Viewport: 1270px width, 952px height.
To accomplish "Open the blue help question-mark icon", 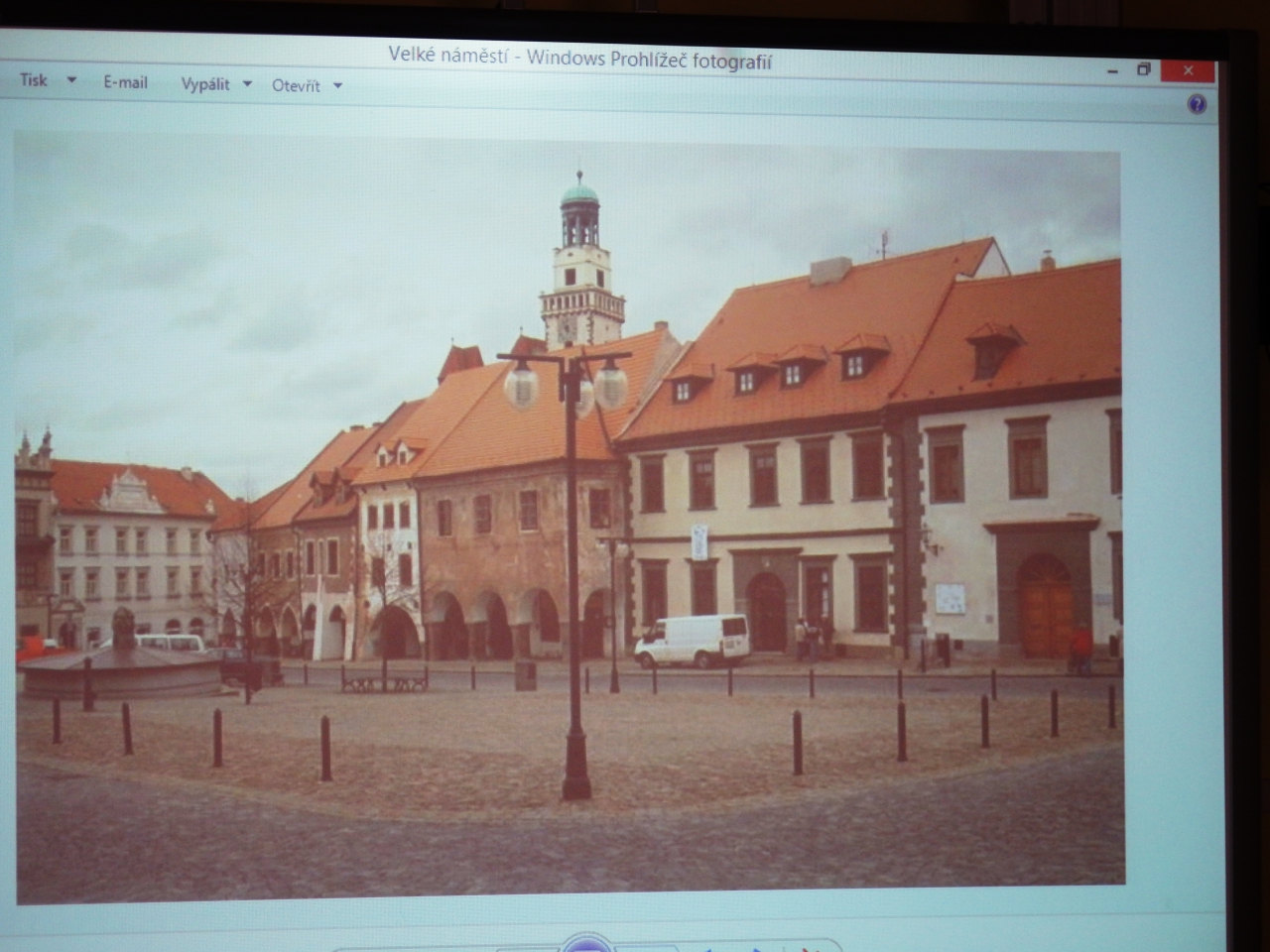I will [x=1198, y=104].
